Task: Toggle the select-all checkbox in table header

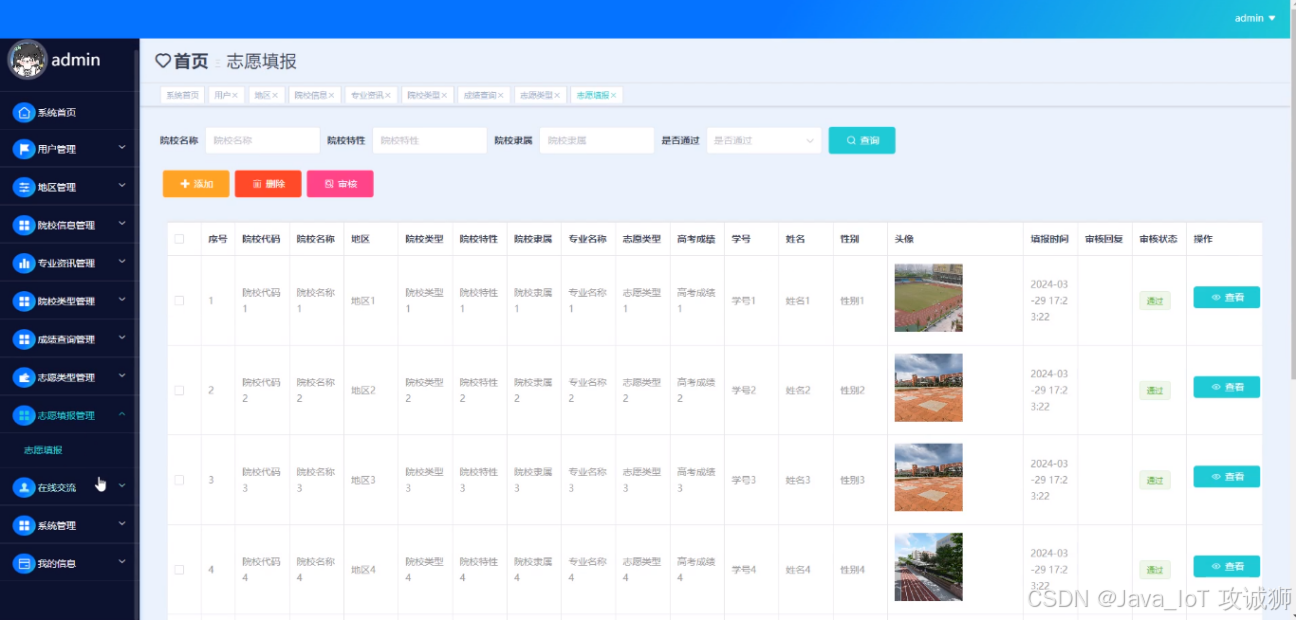Action: (x=179, y=239)
